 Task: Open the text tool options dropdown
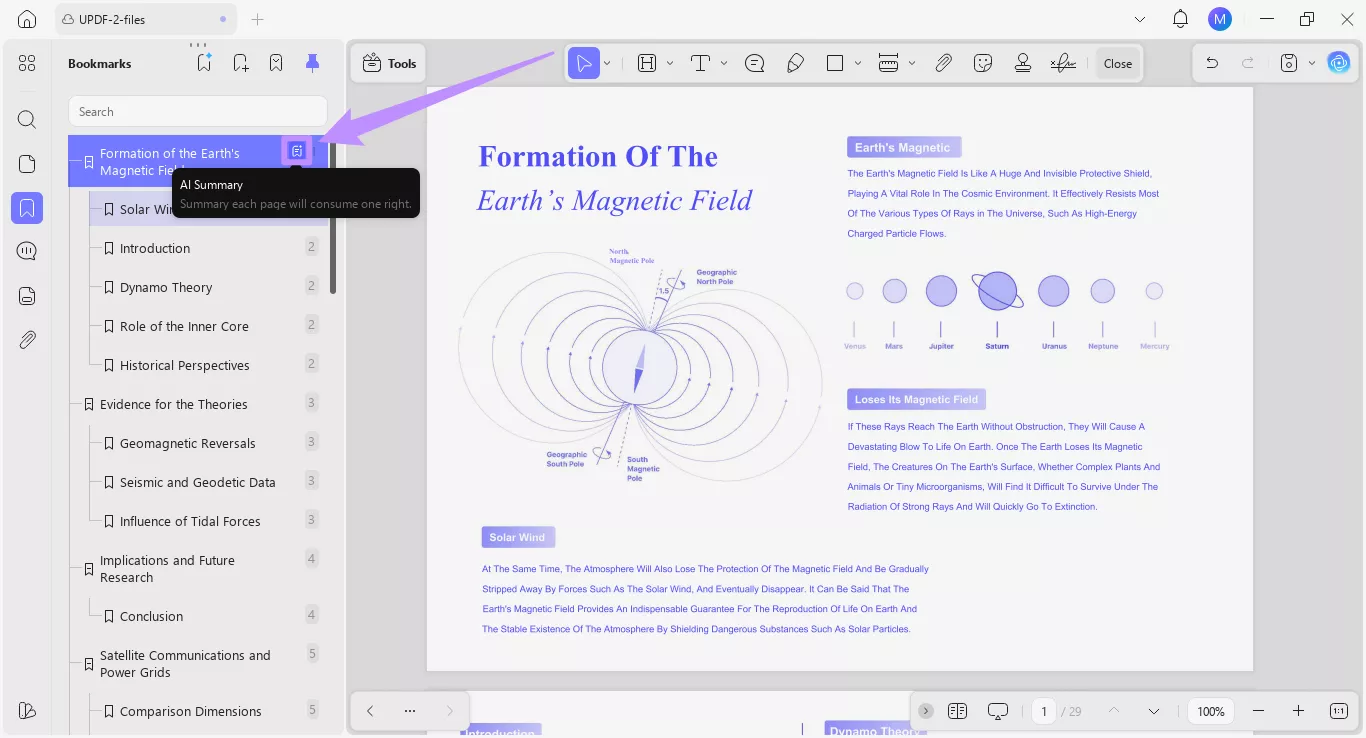pyautogui.click(x=723, y=63)
